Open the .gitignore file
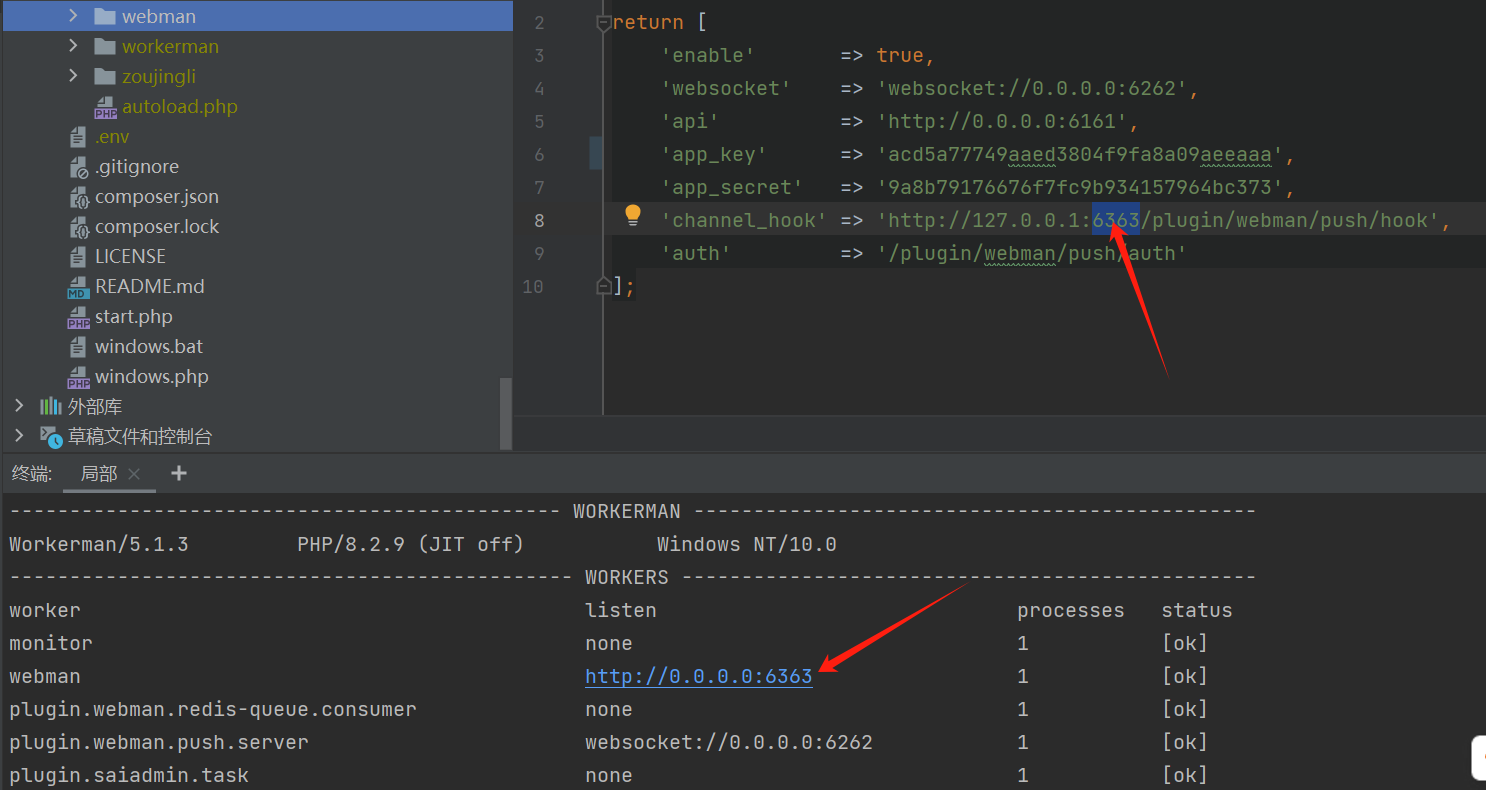1486x790 pixels. pyautogui.click(x=137, y=166)
